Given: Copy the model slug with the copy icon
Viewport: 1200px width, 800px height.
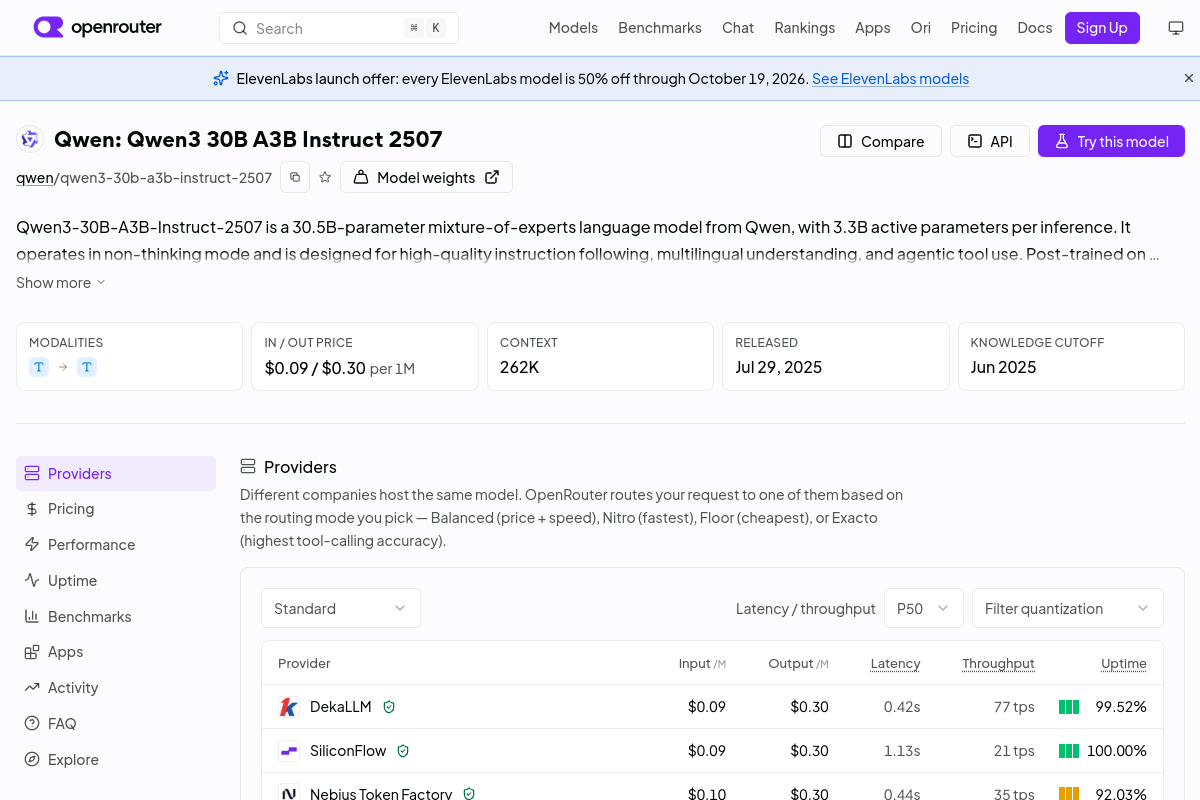Looking at the screenshot, I should point(295,177).
